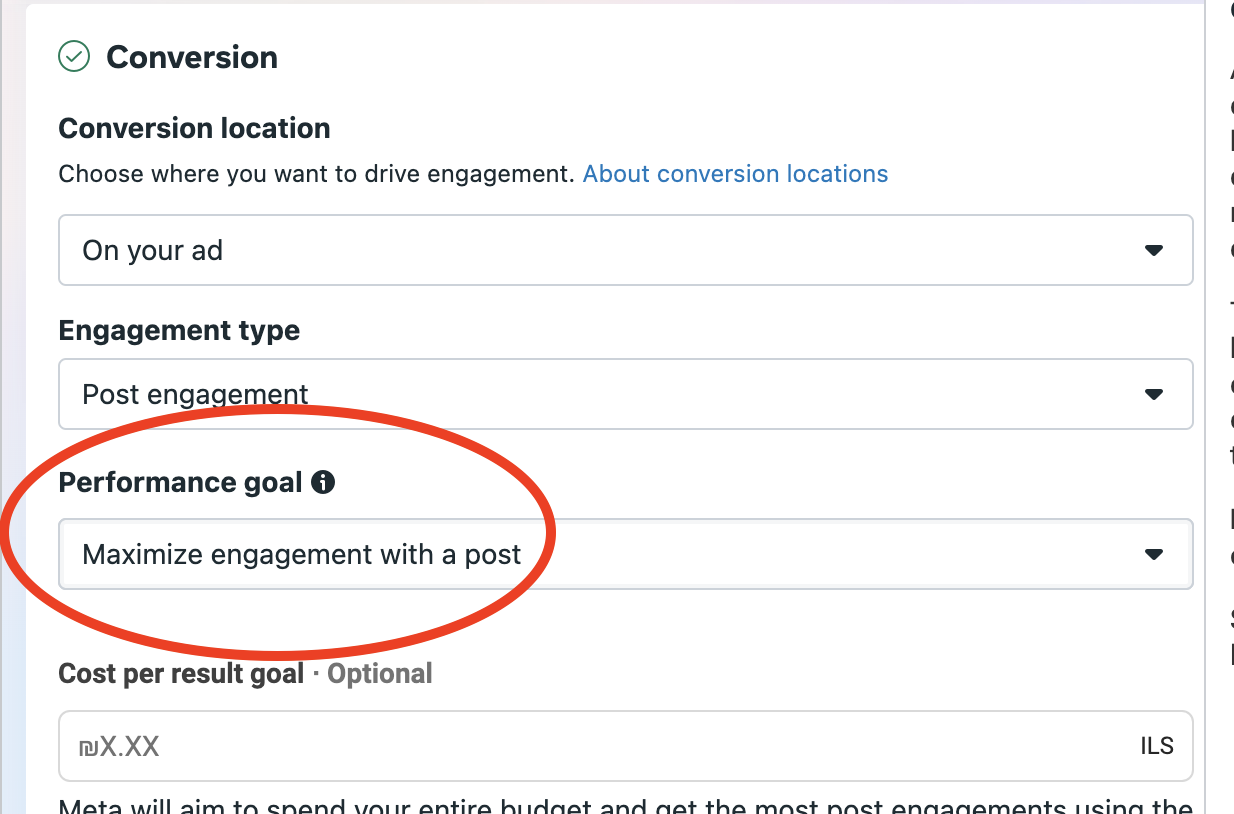The image size is (1234, 814).
Task: Click the ₪X.XX placeholder text
Action: pyautogui.click(x=119, y=746)
